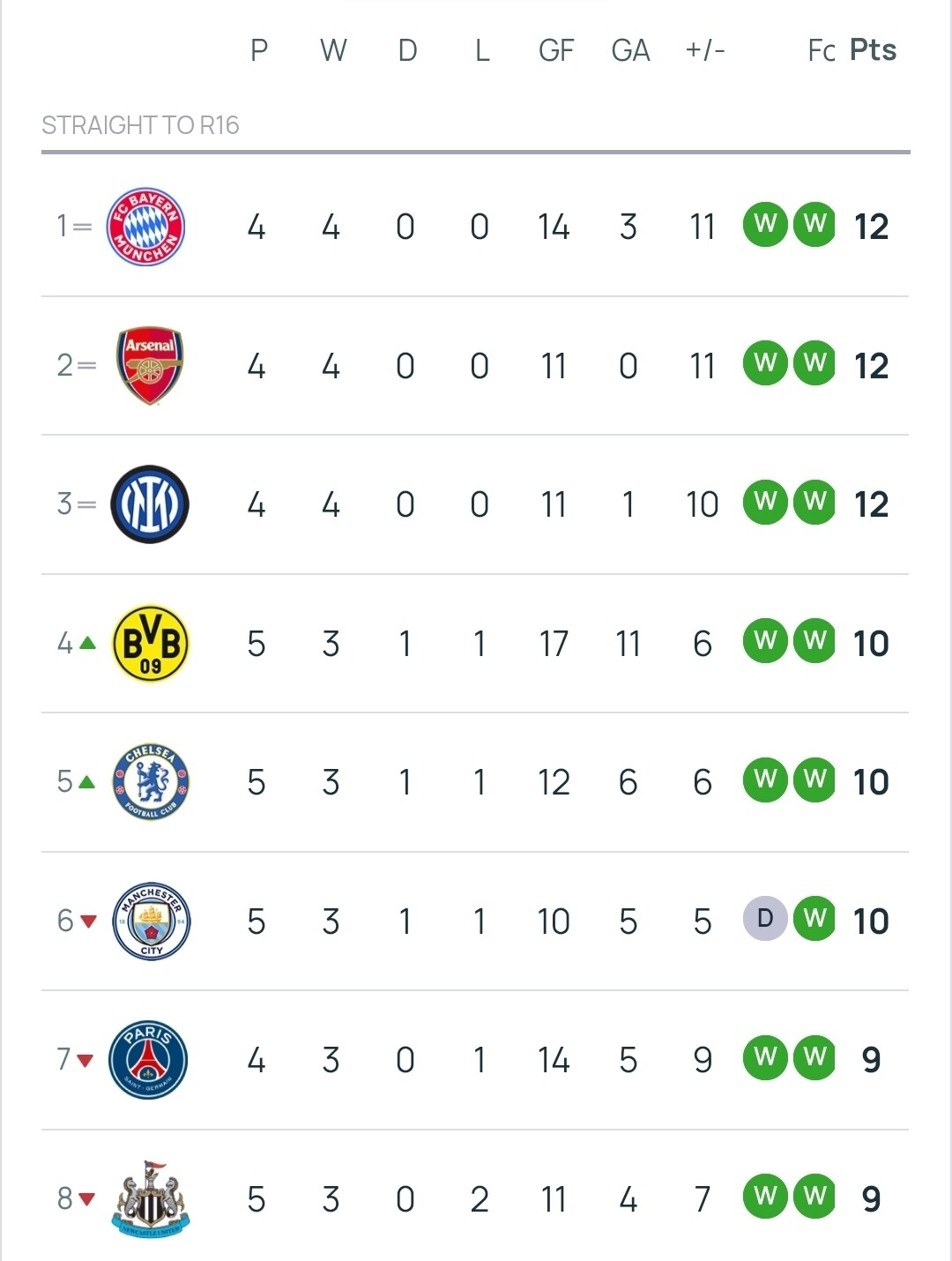Screen dimensions: 952x1261
Task: Open the Borussia Dortmund BVB crest
Action: (x=151, y=644)
